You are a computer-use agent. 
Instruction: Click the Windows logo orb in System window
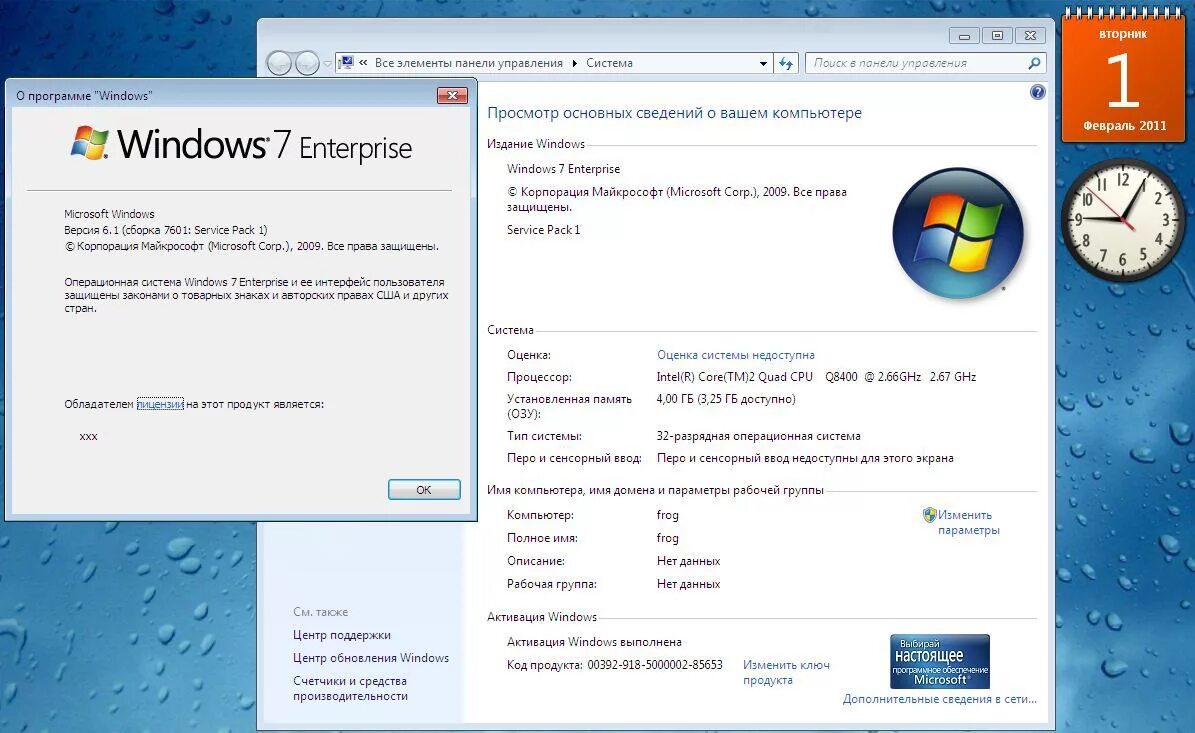957,232
